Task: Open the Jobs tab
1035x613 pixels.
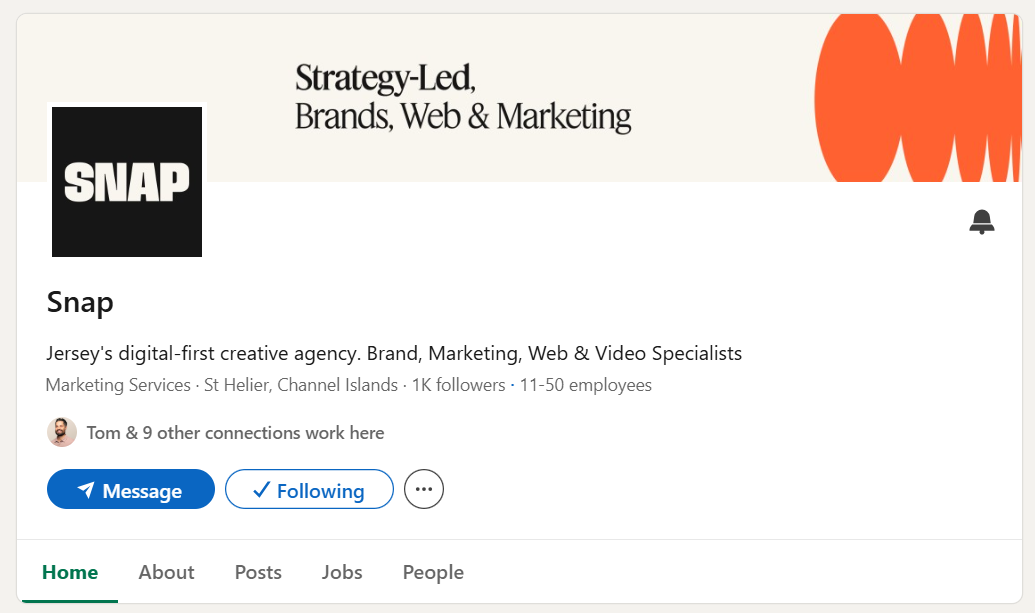Action: click(341, 572)
